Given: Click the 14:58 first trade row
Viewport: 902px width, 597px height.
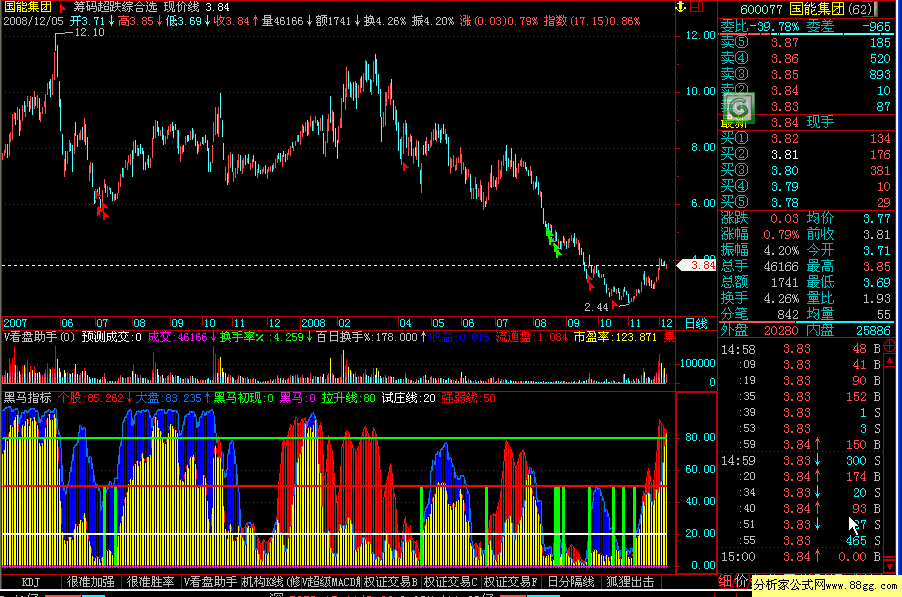Looking at the screenshot, I should click(x=800, y=349).
